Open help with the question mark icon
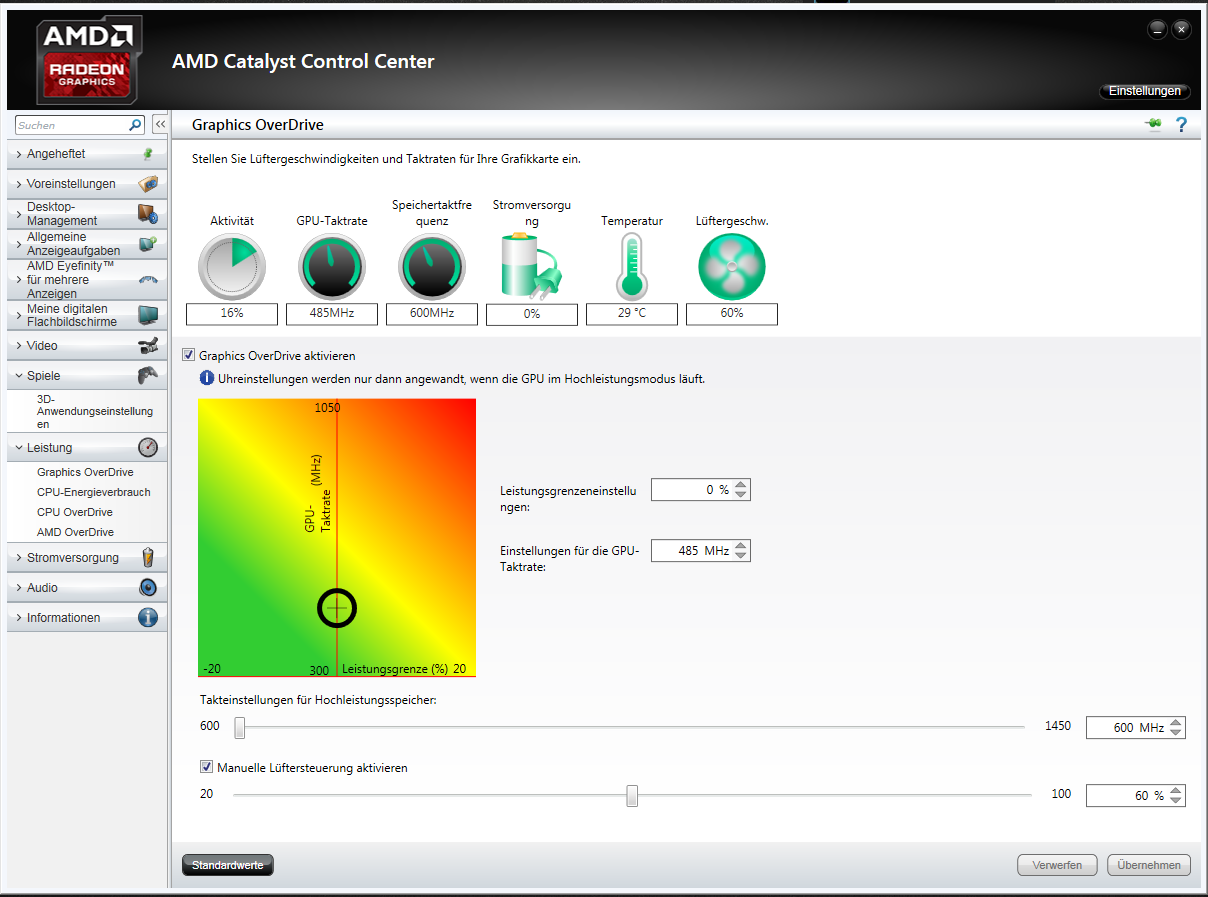This screenshot has width=1208, height=897. tap(1181, 125)
